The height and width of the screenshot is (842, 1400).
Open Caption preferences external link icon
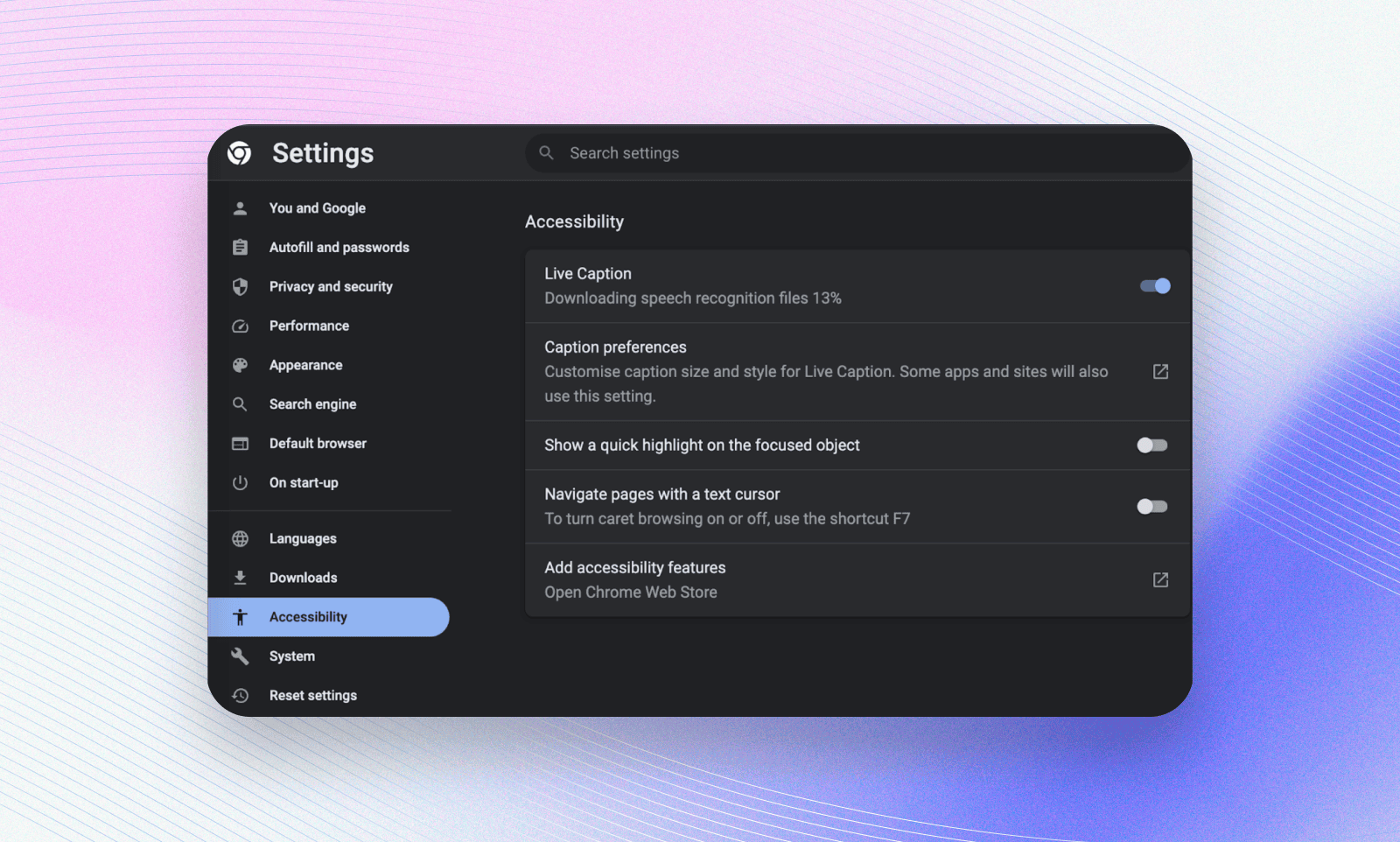pos(1160,372)
